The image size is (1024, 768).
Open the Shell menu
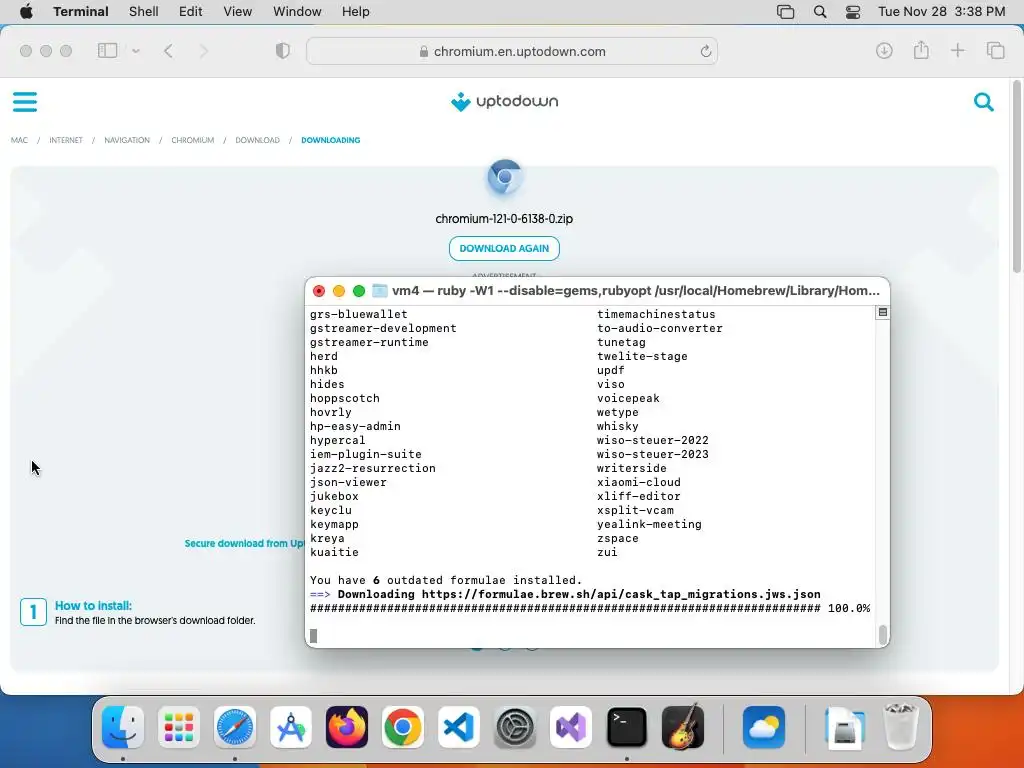[144, 12]
